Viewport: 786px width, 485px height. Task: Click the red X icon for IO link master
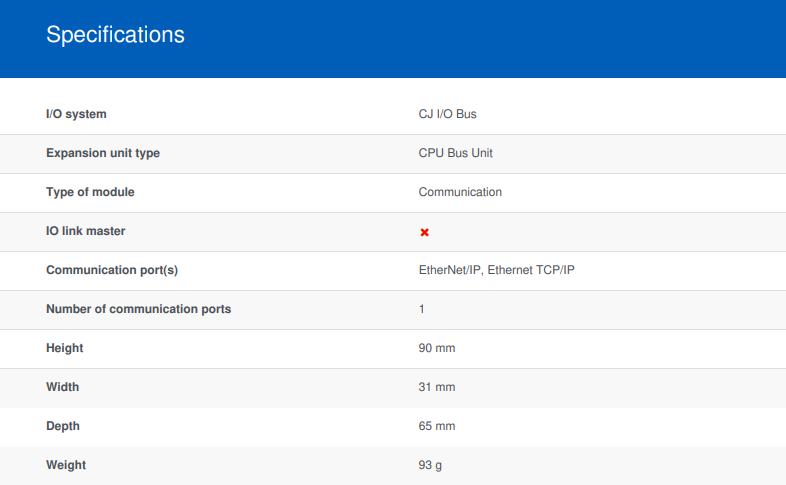(x=424, y=232)
